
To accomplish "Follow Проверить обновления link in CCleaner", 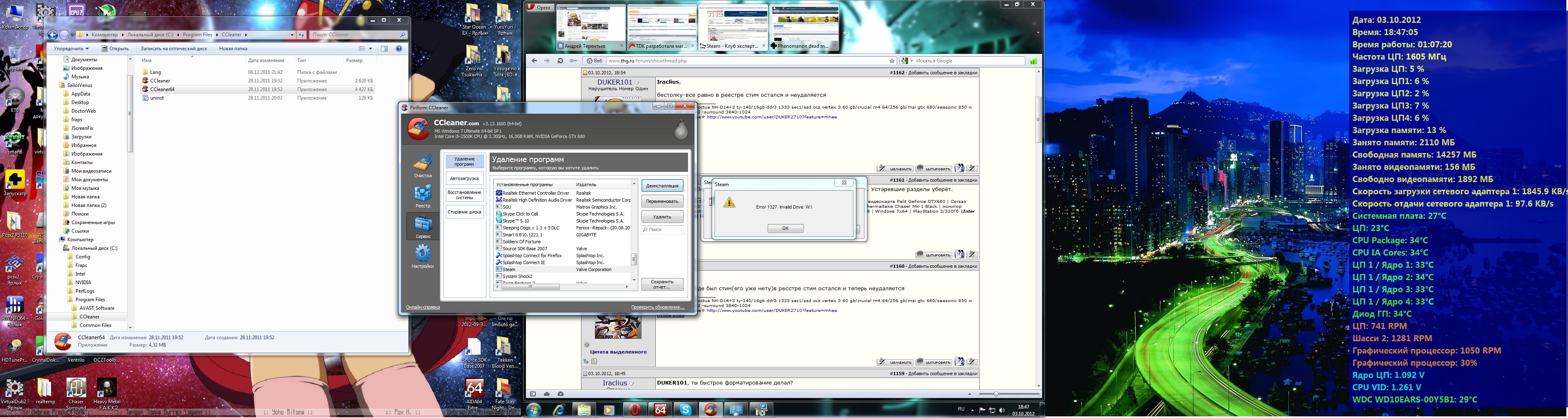I will [657, 307].
